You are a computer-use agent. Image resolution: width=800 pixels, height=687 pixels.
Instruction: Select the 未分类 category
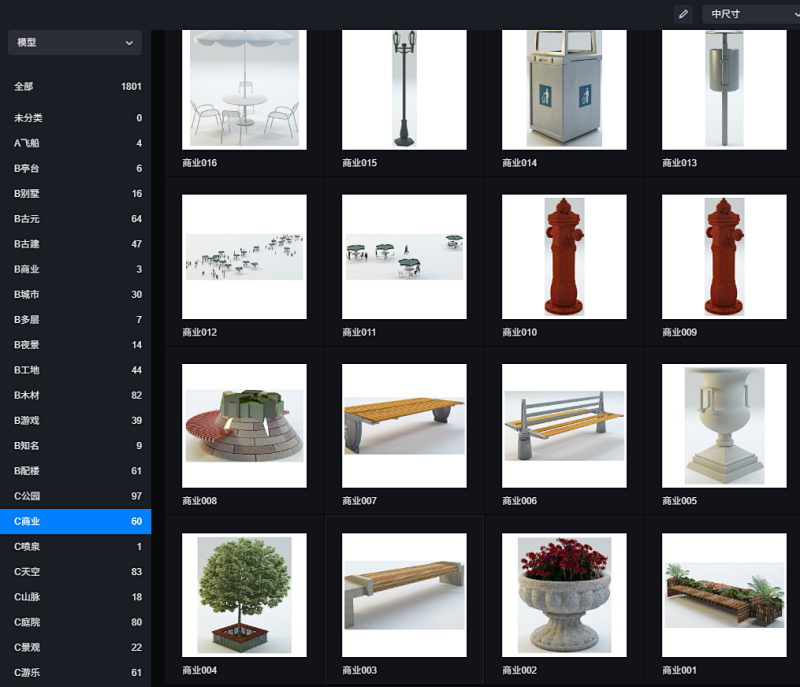pyautogui.click(x=76, y=118)
